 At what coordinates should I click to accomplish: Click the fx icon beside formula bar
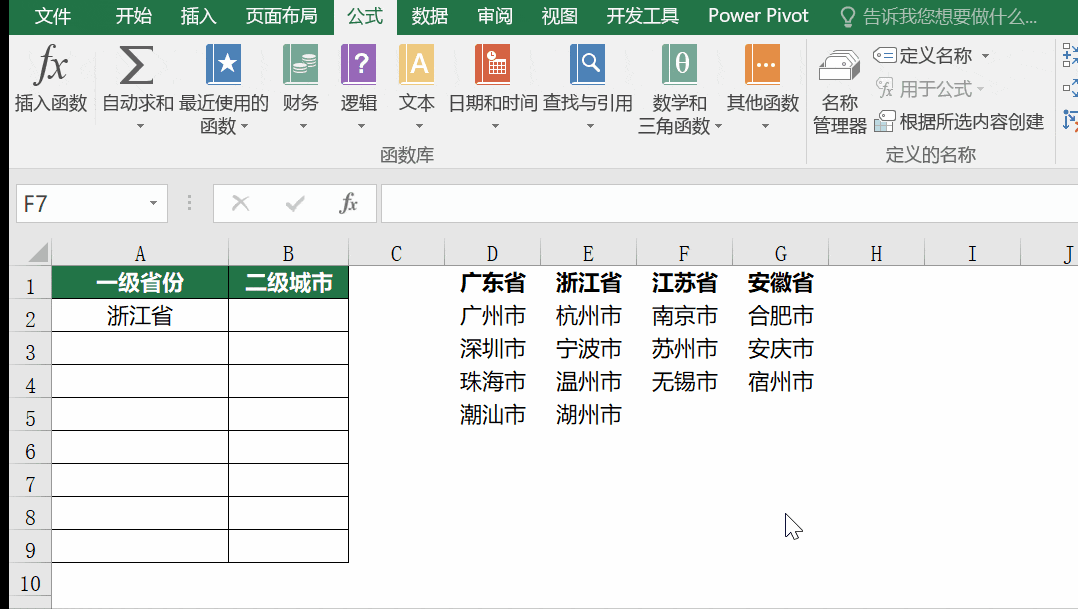point(349,203)
